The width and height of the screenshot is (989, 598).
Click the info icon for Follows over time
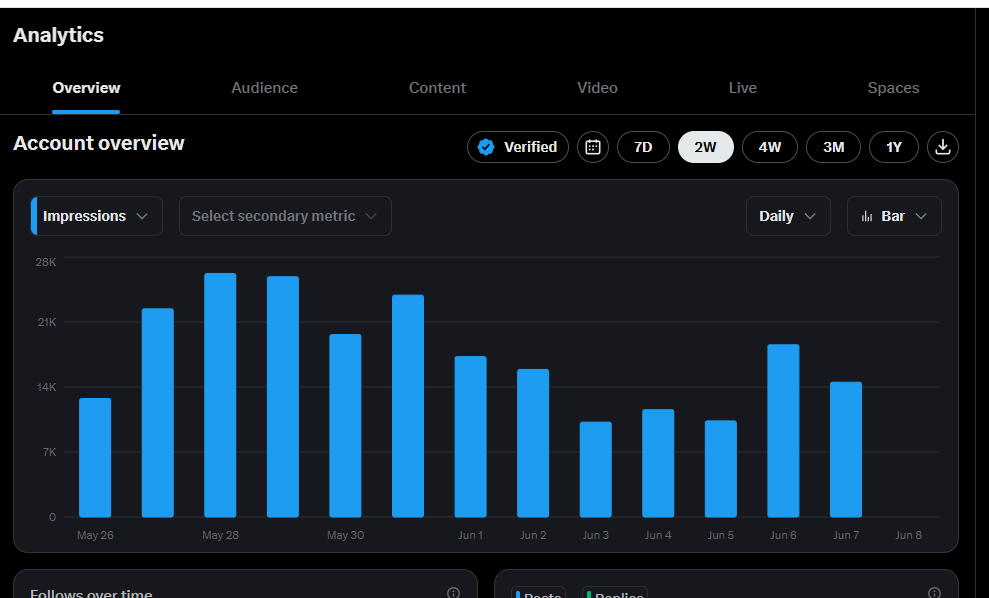coord(453,592)
